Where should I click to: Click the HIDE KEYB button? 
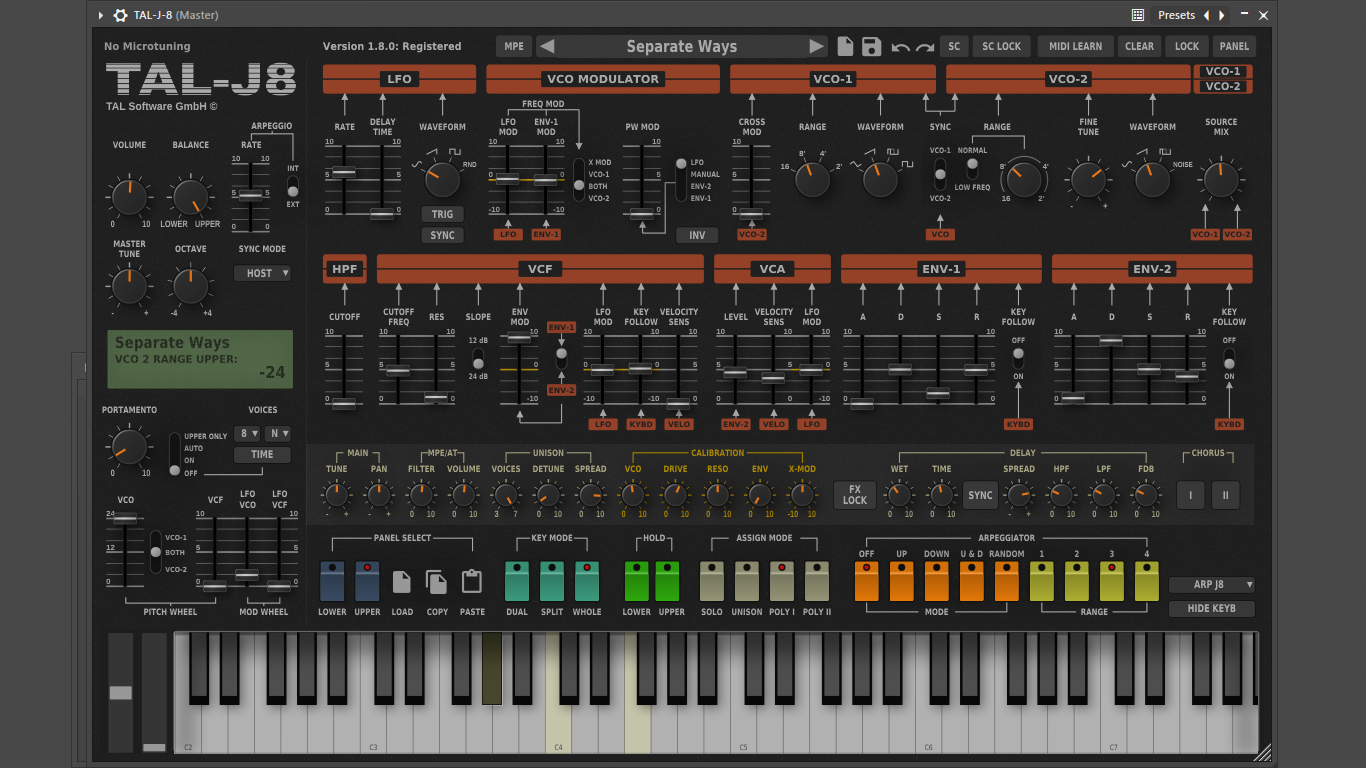1211,608
